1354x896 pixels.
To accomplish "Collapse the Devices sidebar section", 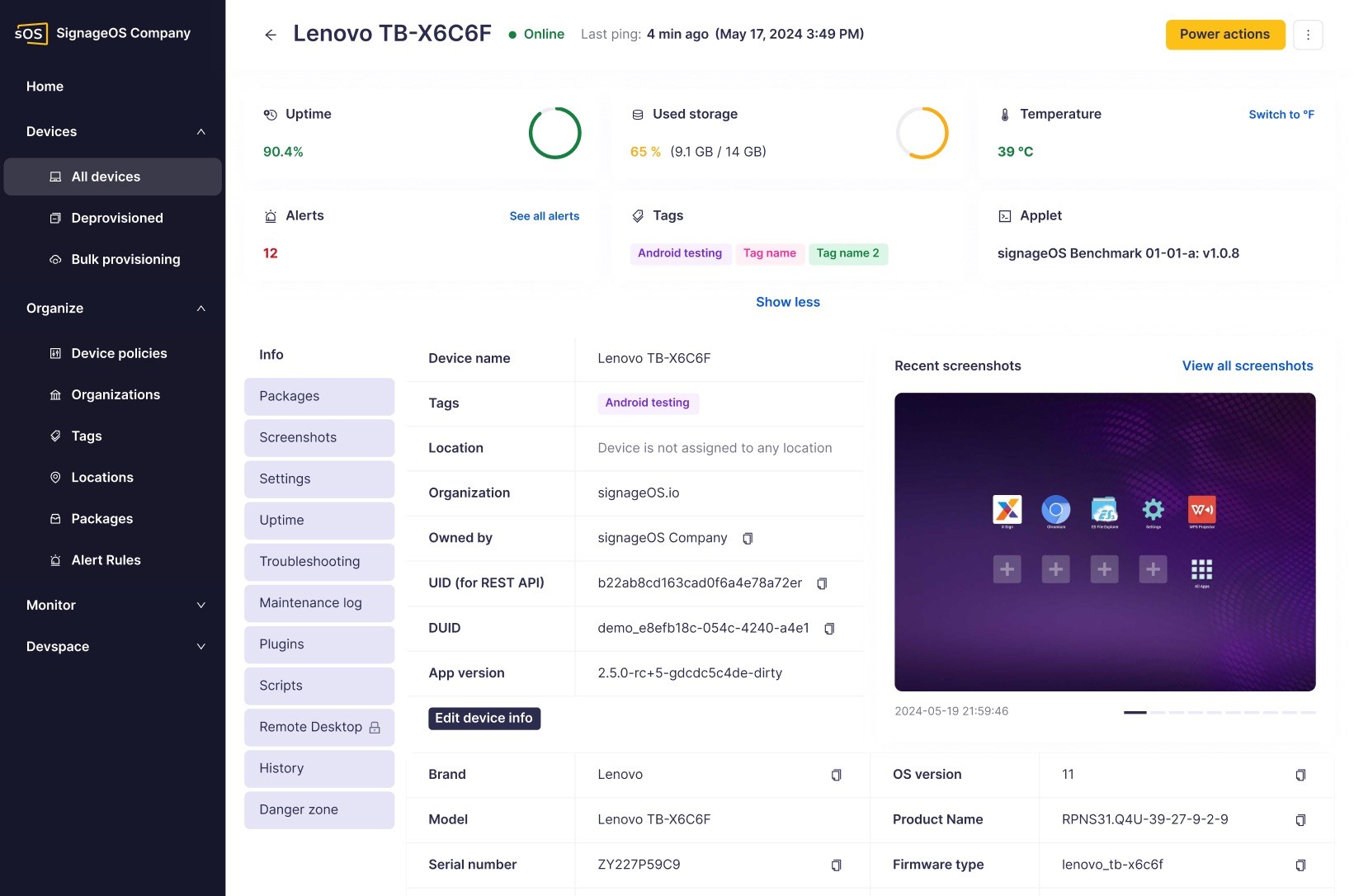I will 201,132.
